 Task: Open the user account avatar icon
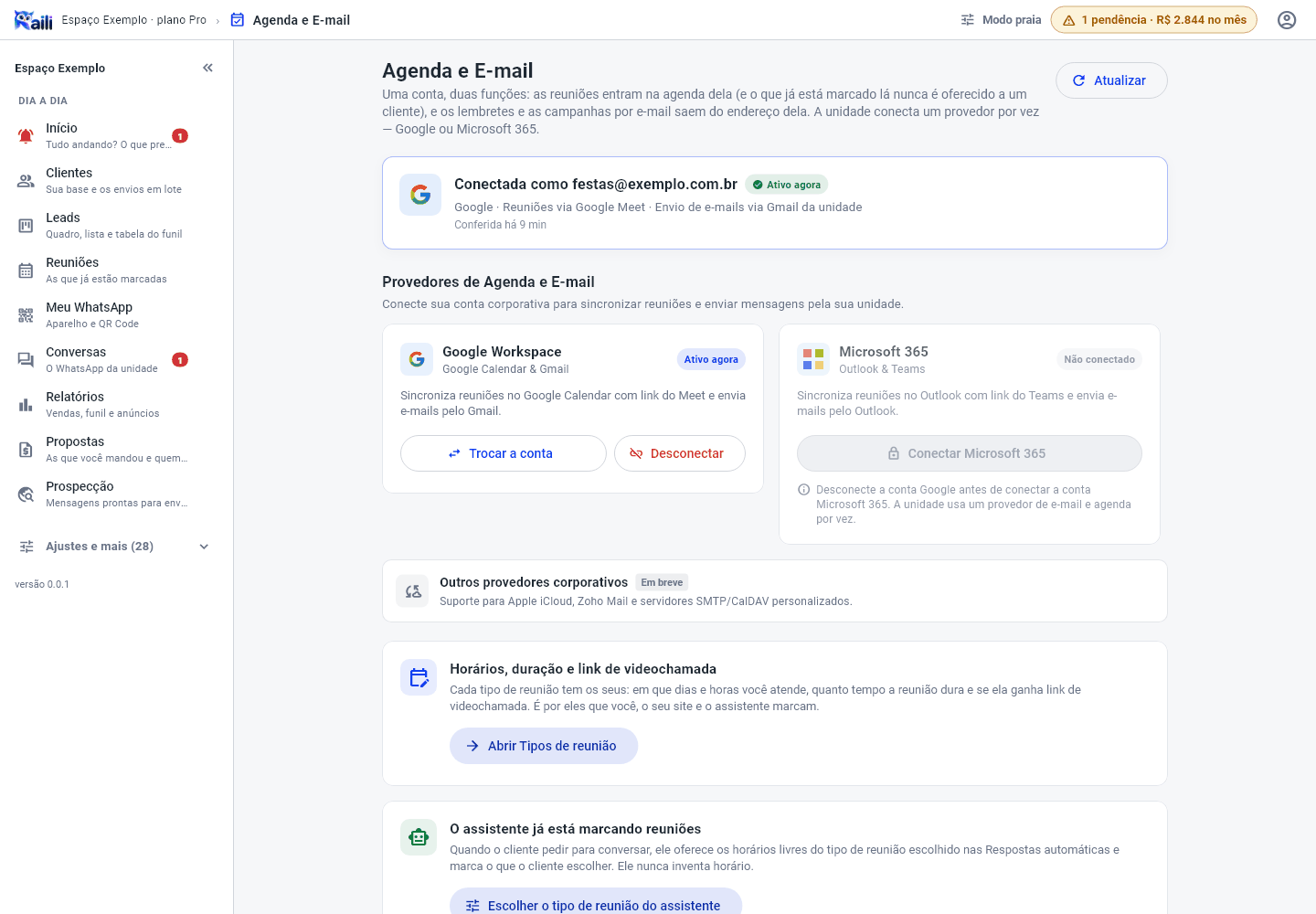coord(1287,20)
